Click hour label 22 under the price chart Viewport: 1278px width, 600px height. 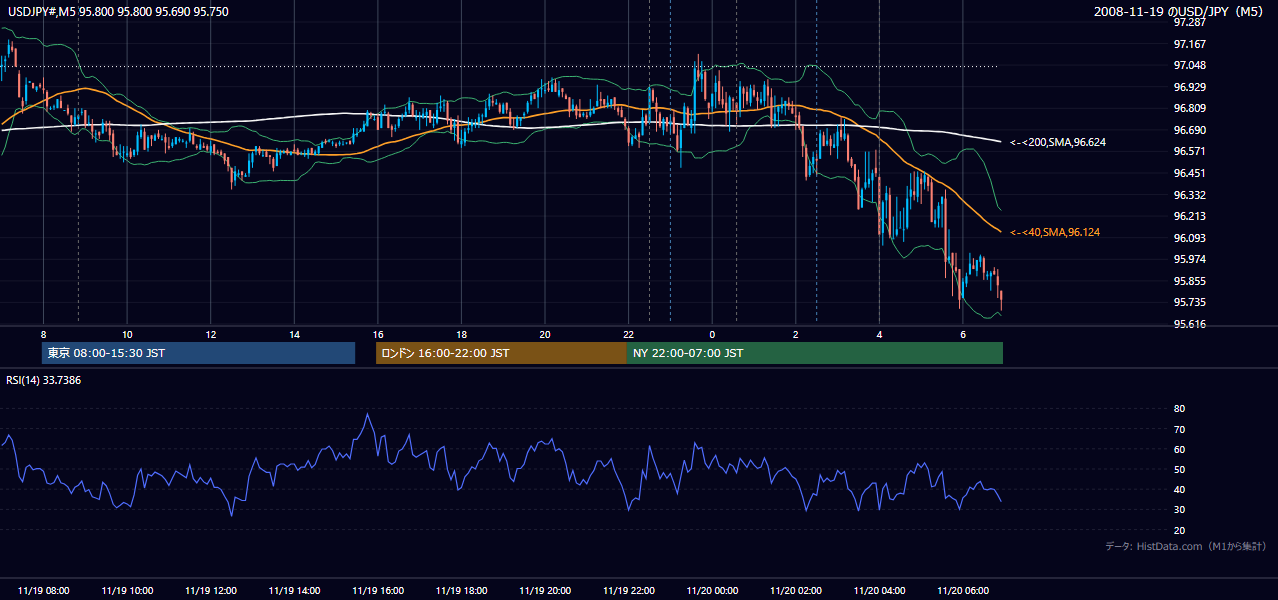(x=629, y=334)
